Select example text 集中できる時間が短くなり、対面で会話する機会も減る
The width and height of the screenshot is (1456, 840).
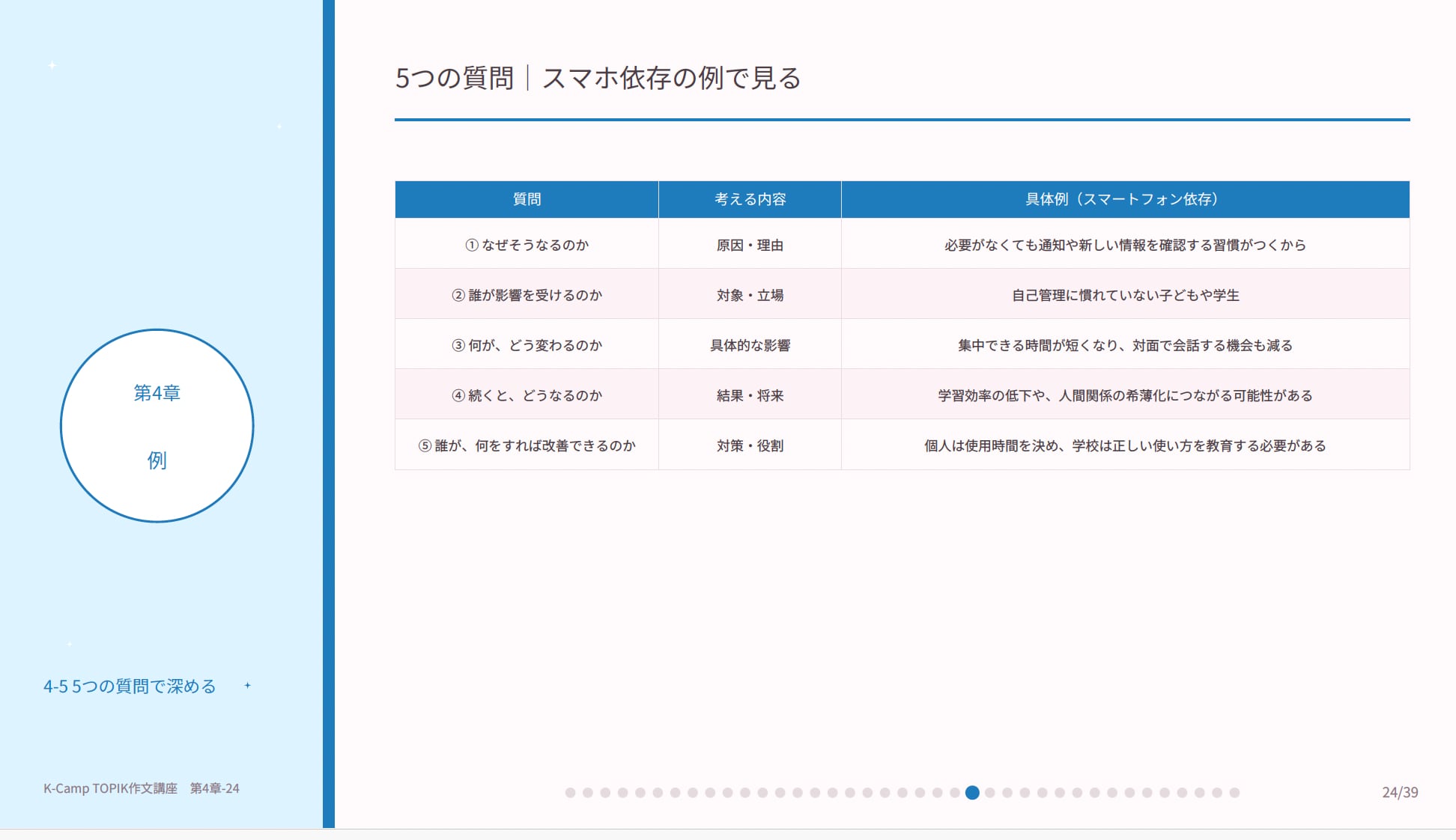[1125, 345]
